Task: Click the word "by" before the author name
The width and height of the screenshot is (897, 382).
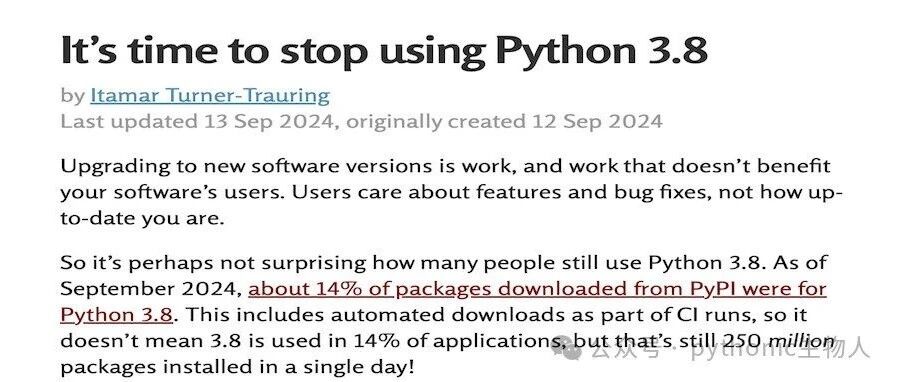Action: coord(72,96)
